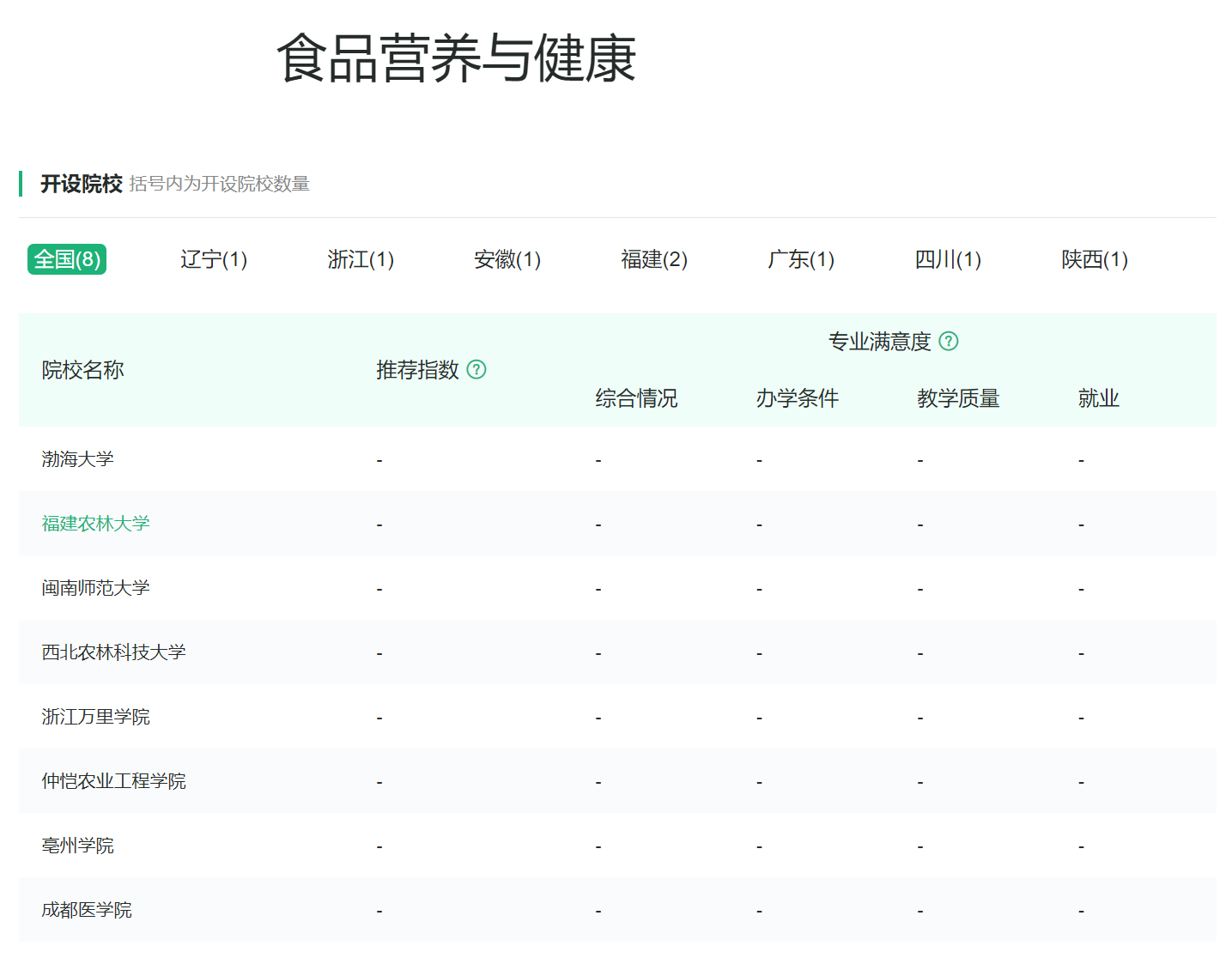Filter schools by 辽宁(1)
1232x958 pixels.
pos(214,259)
